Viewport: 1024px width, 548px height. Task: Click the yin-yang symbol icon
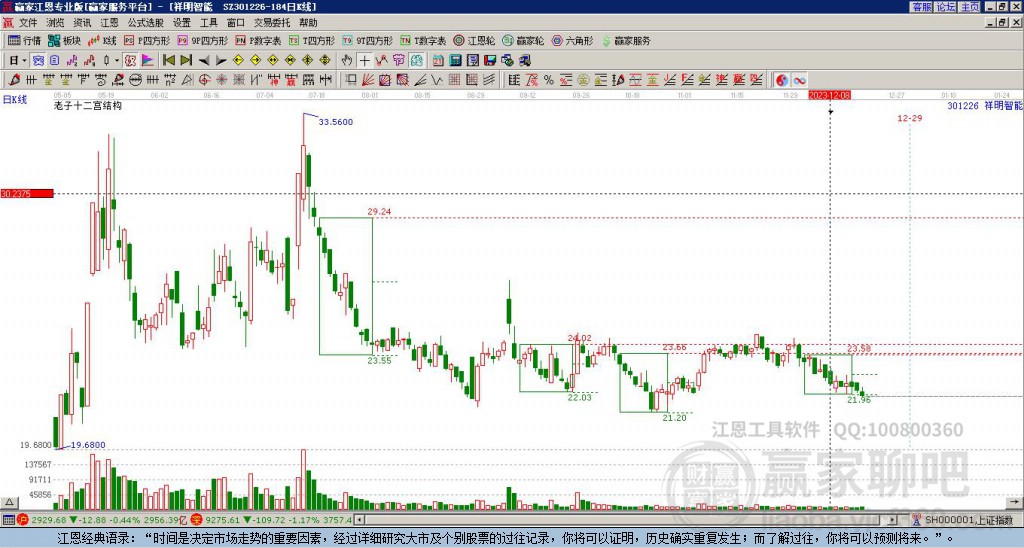point(781,80)
